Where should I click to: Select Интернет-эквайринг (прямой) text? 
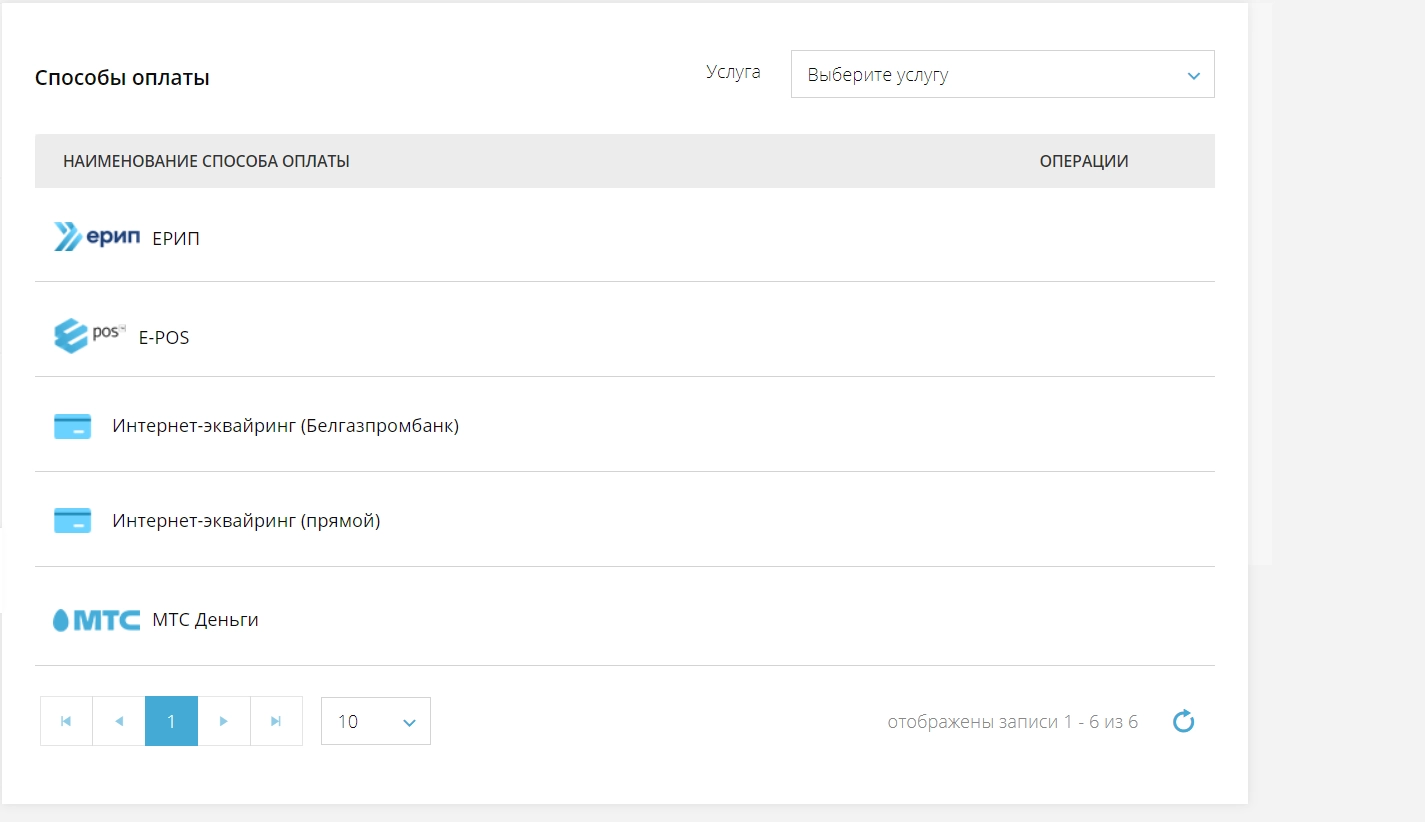[246, 521]
